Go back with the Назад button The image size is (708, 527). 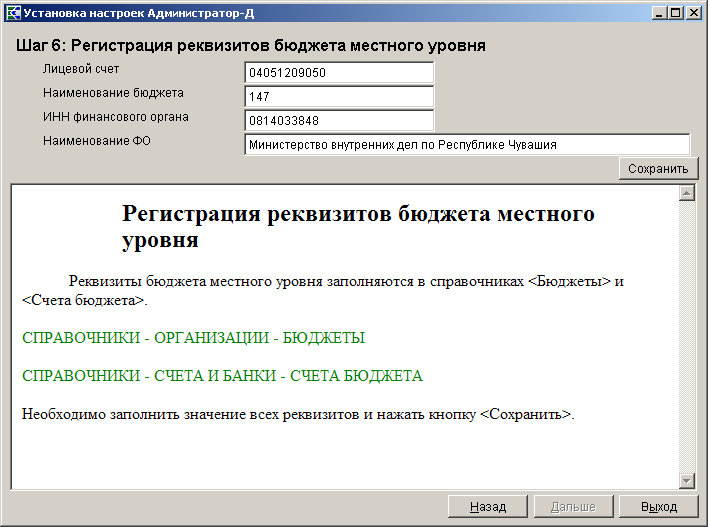coord(488,507)
